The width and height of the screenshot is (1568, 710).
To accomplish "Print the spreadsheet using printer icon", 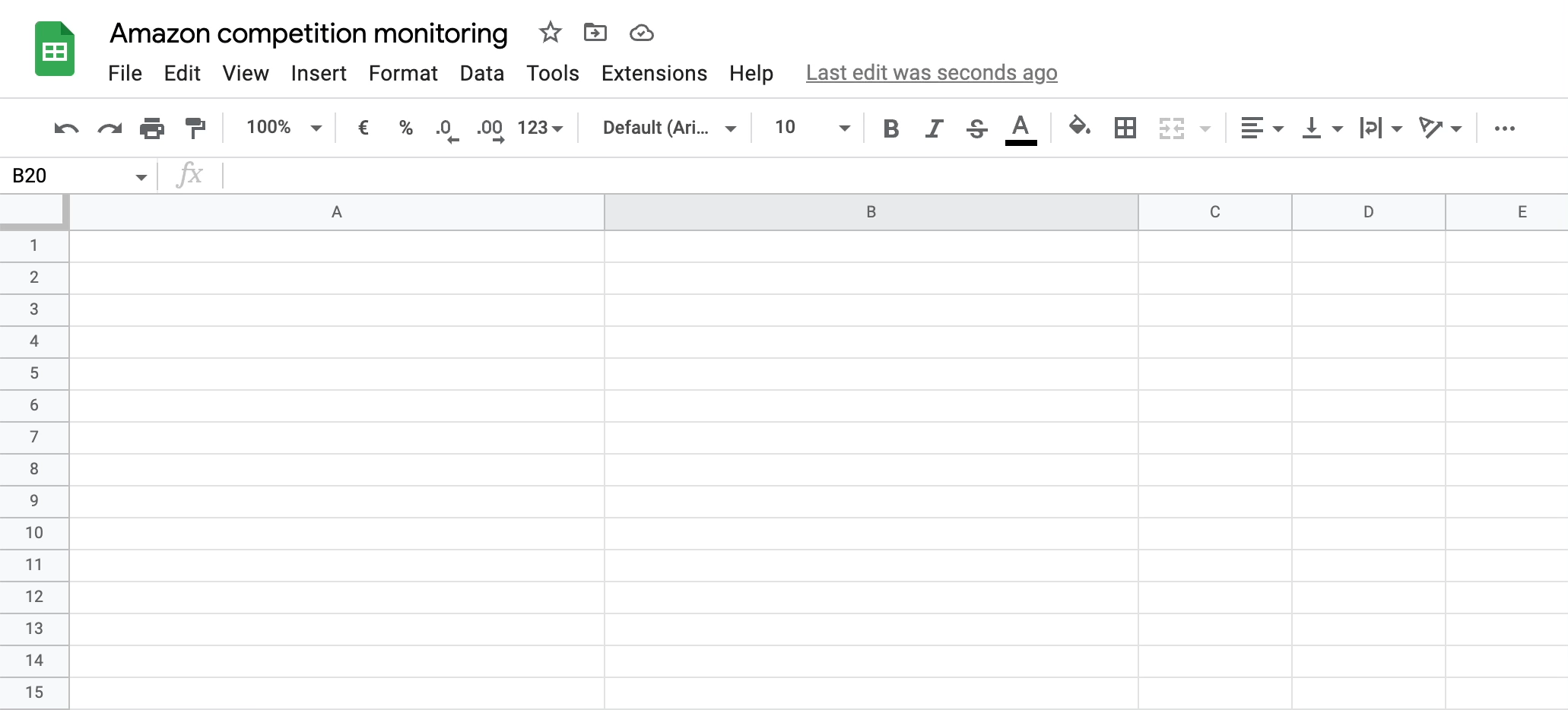I will click(152, 128).
